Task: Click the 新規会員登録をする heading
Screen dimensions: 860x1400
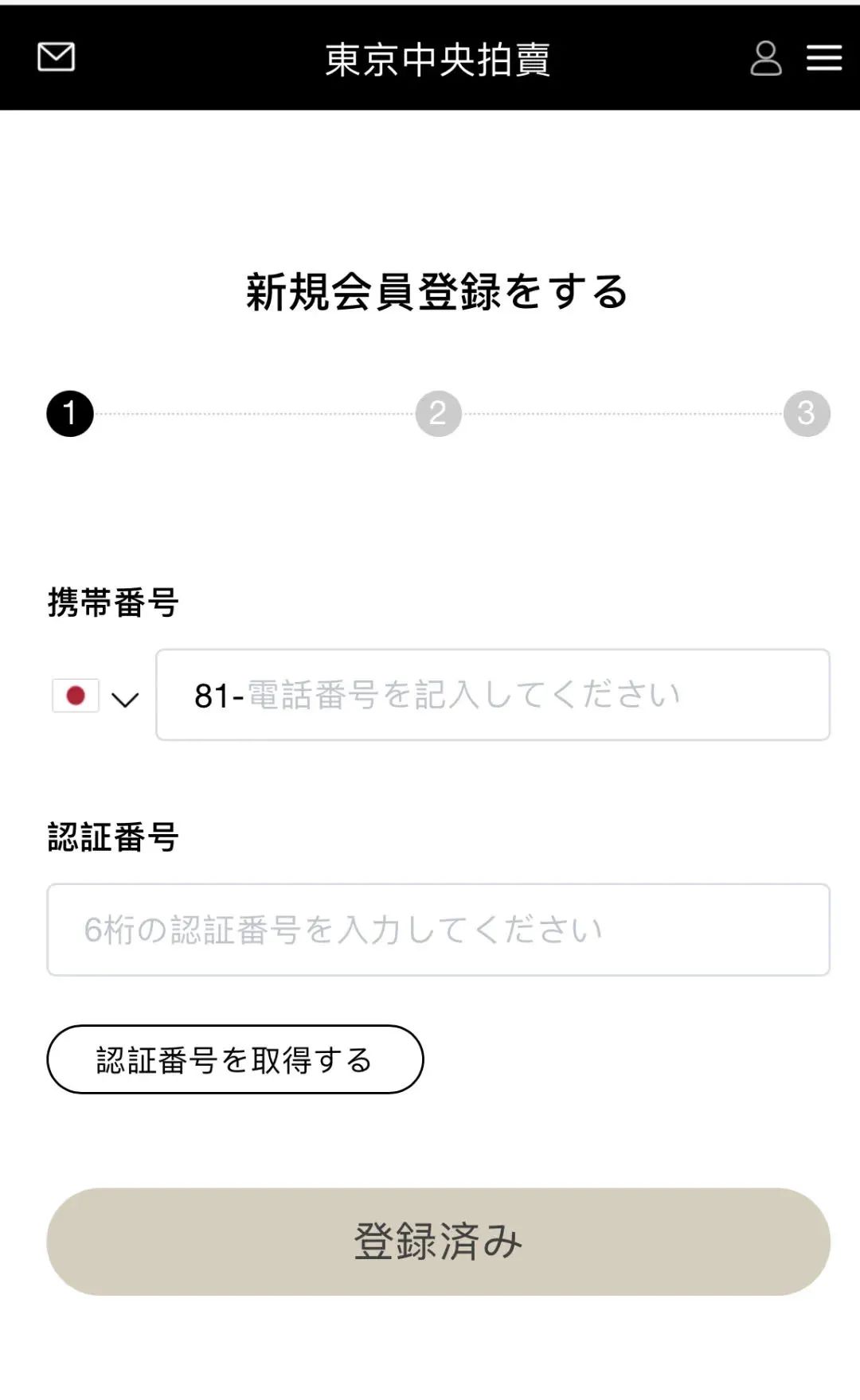Action: coord(437,291)
